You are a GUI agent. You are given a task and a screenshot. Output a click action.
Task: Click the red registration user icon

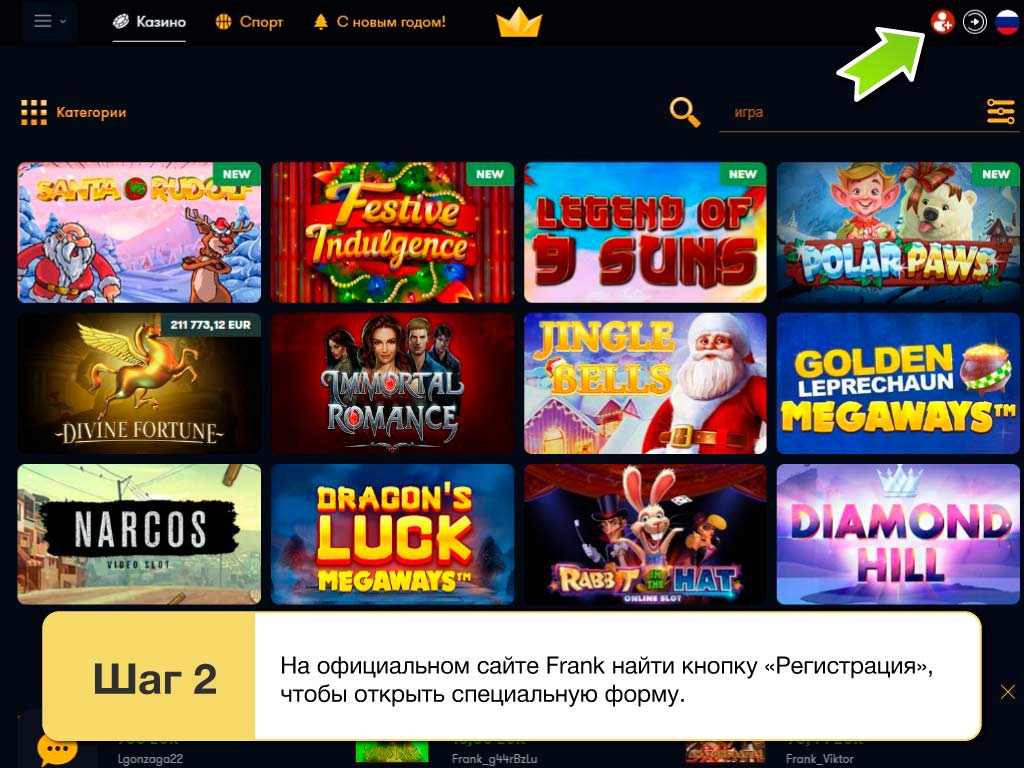coord(942,22)
